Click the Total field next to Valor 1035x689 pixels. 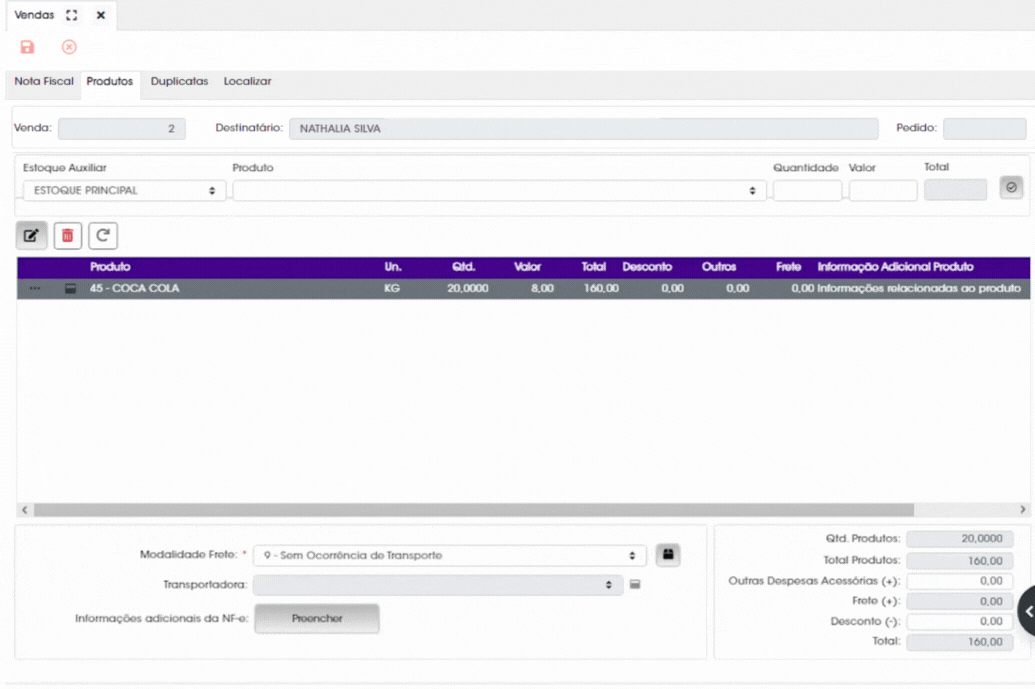(955, 190)
